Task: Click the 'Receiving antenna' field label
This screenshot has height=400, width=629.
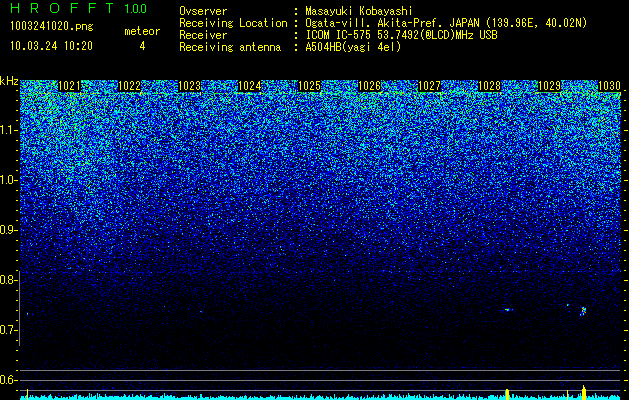Action: pos(230,47)
